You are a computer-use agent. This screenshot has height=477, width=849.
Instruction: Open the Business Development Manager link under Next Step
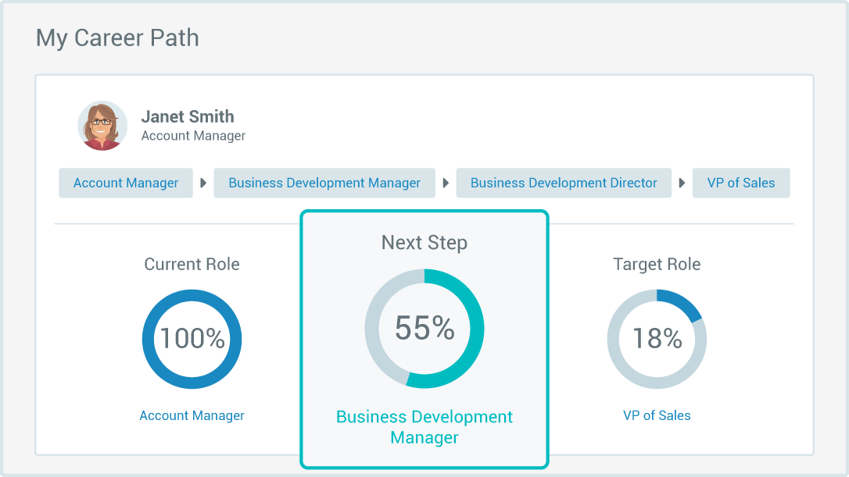pos(424,427)
